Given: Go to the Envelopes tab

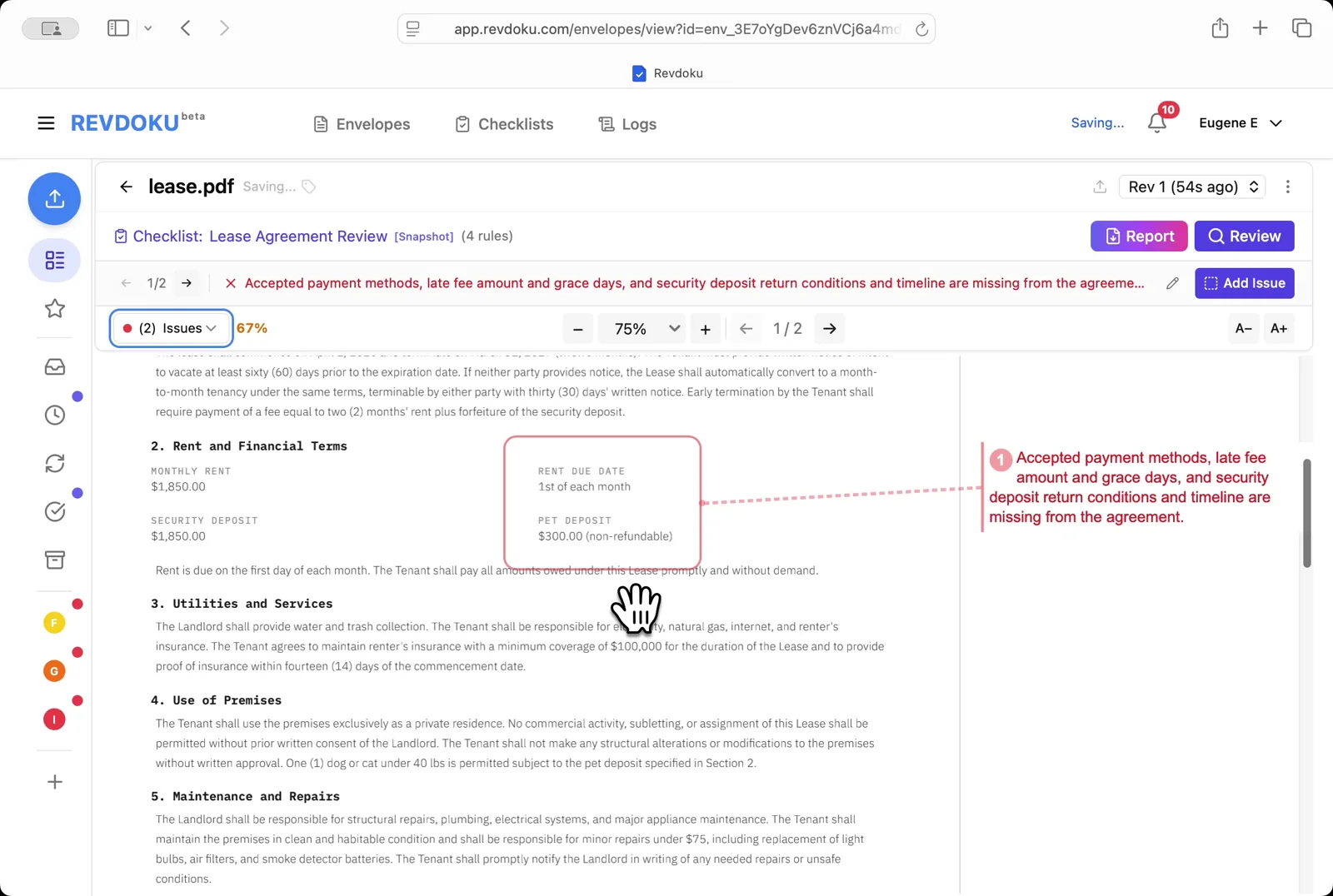Looking at the screenshot, I should [362, 124].
